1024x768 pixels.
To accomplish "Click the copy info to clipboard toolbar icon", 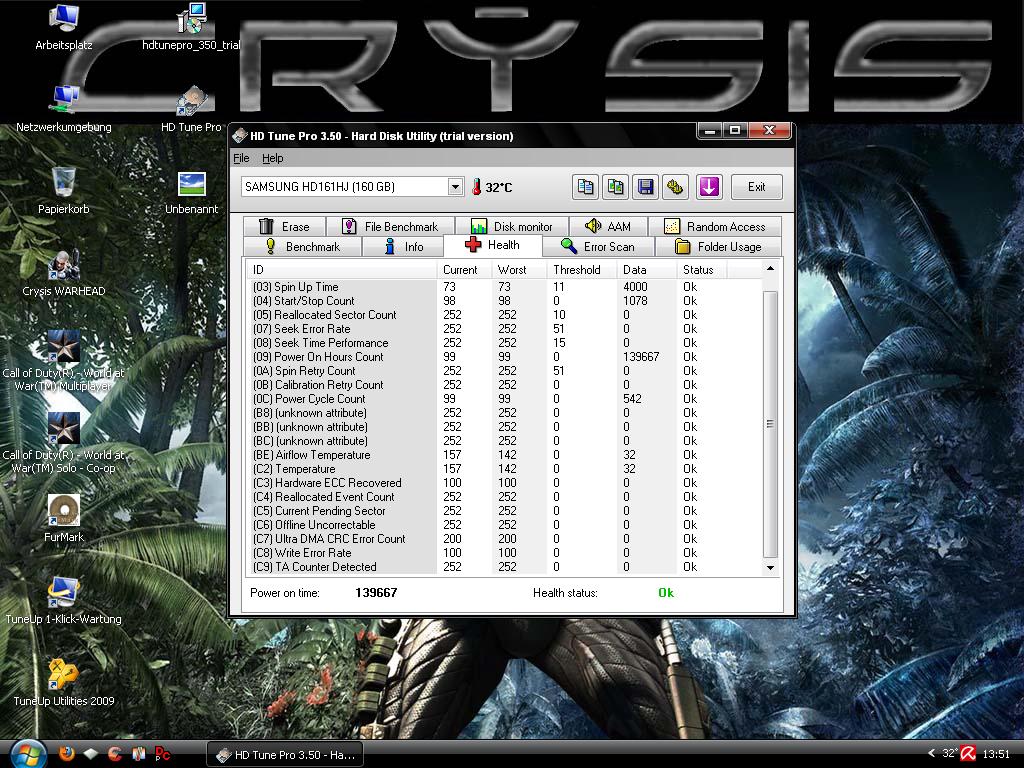I will point(585,187).
